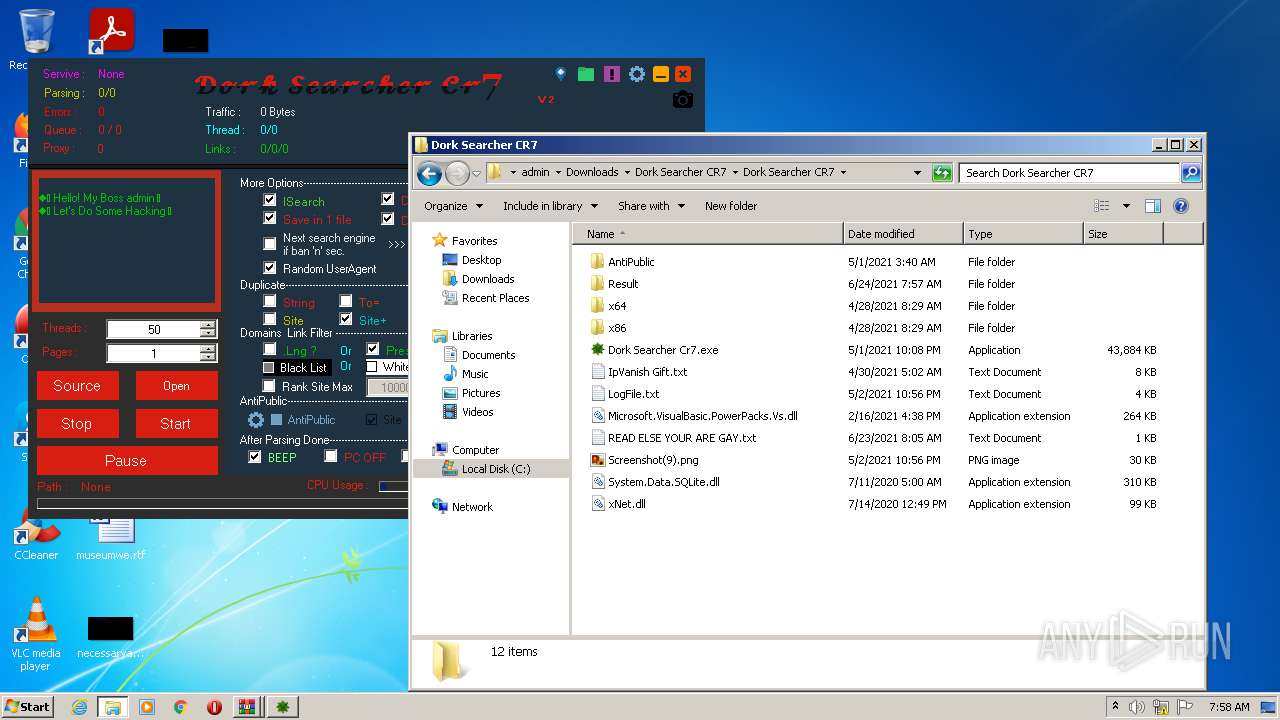Screen dimensions: 1280x720
Task: Open the view options dropdown arrow
Action: [1126, 206]
